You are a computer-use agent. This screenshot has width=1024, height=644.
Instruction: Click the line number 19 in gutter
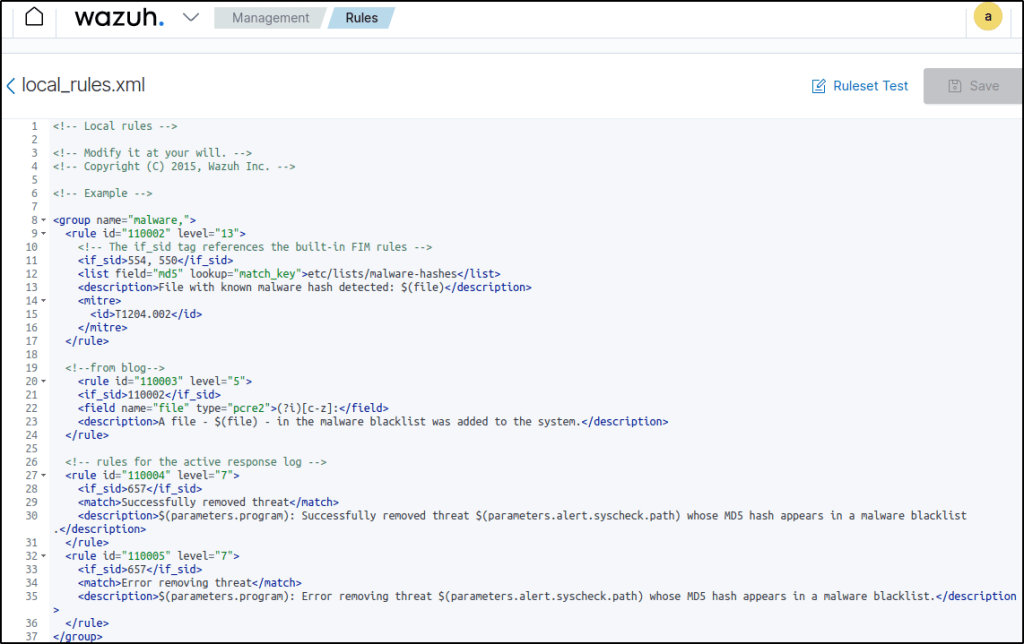point(31,368)
